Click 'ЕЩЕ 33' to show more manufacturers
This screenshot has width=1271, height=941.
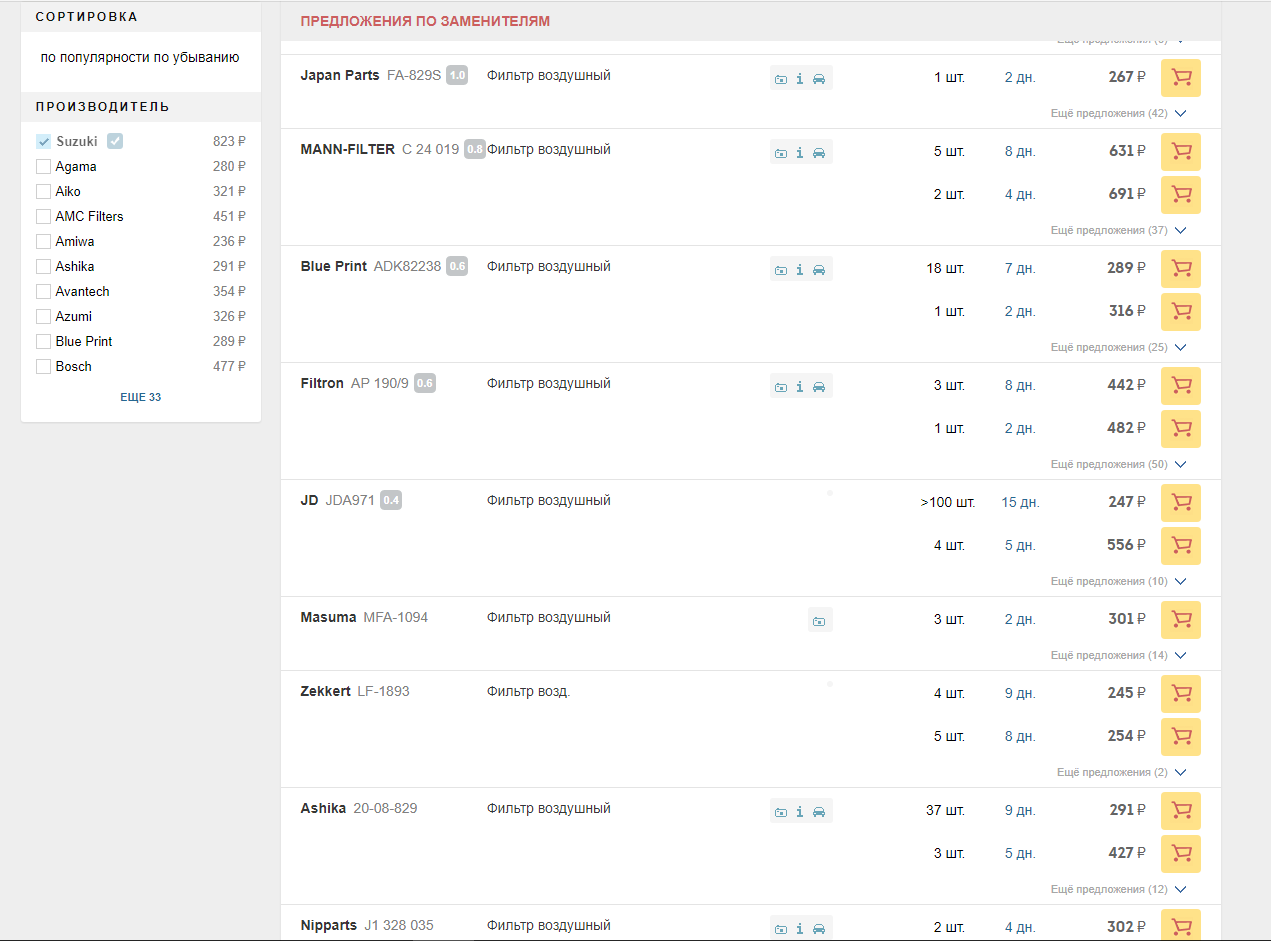(140, 397)
